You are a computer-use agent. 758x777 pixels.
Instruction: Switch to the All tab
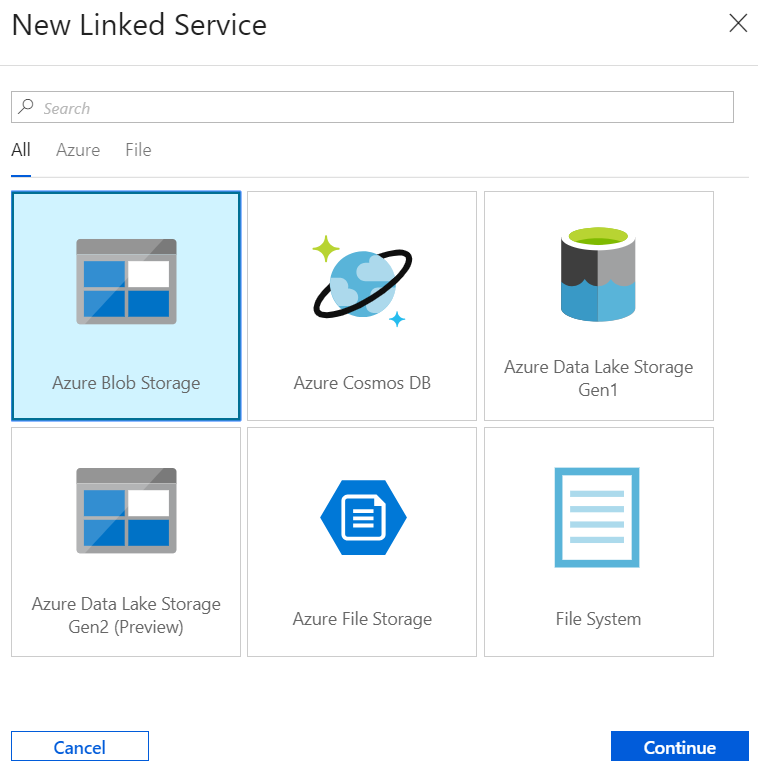[x=21, y=150]
